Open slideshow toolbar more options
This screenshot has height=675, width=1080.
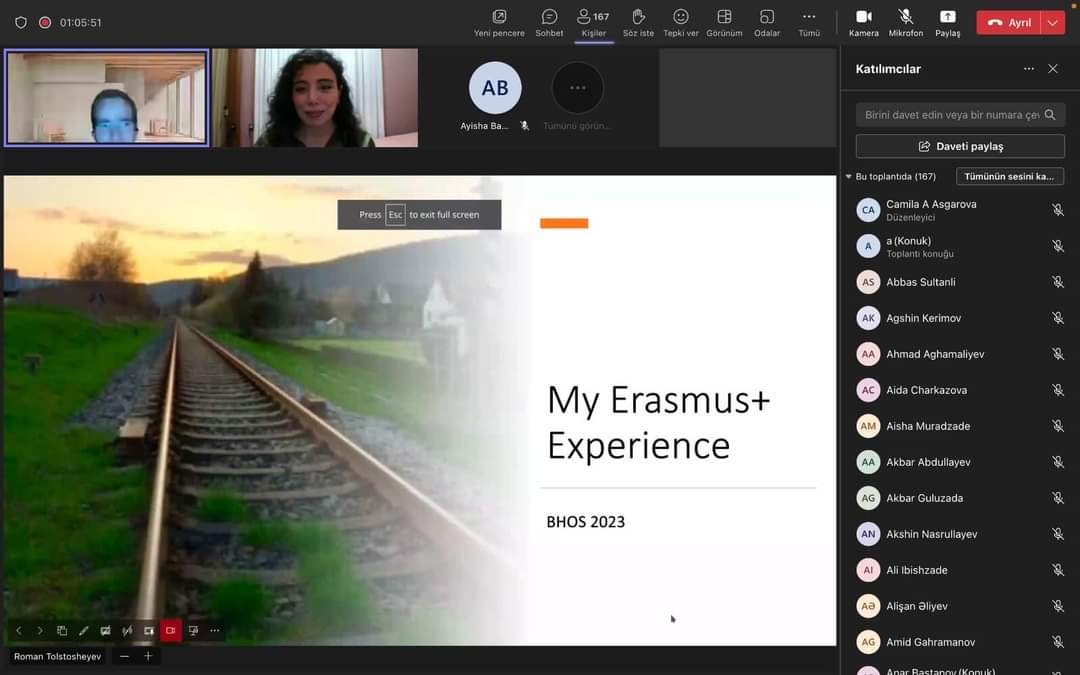click(x=215, y=630)
